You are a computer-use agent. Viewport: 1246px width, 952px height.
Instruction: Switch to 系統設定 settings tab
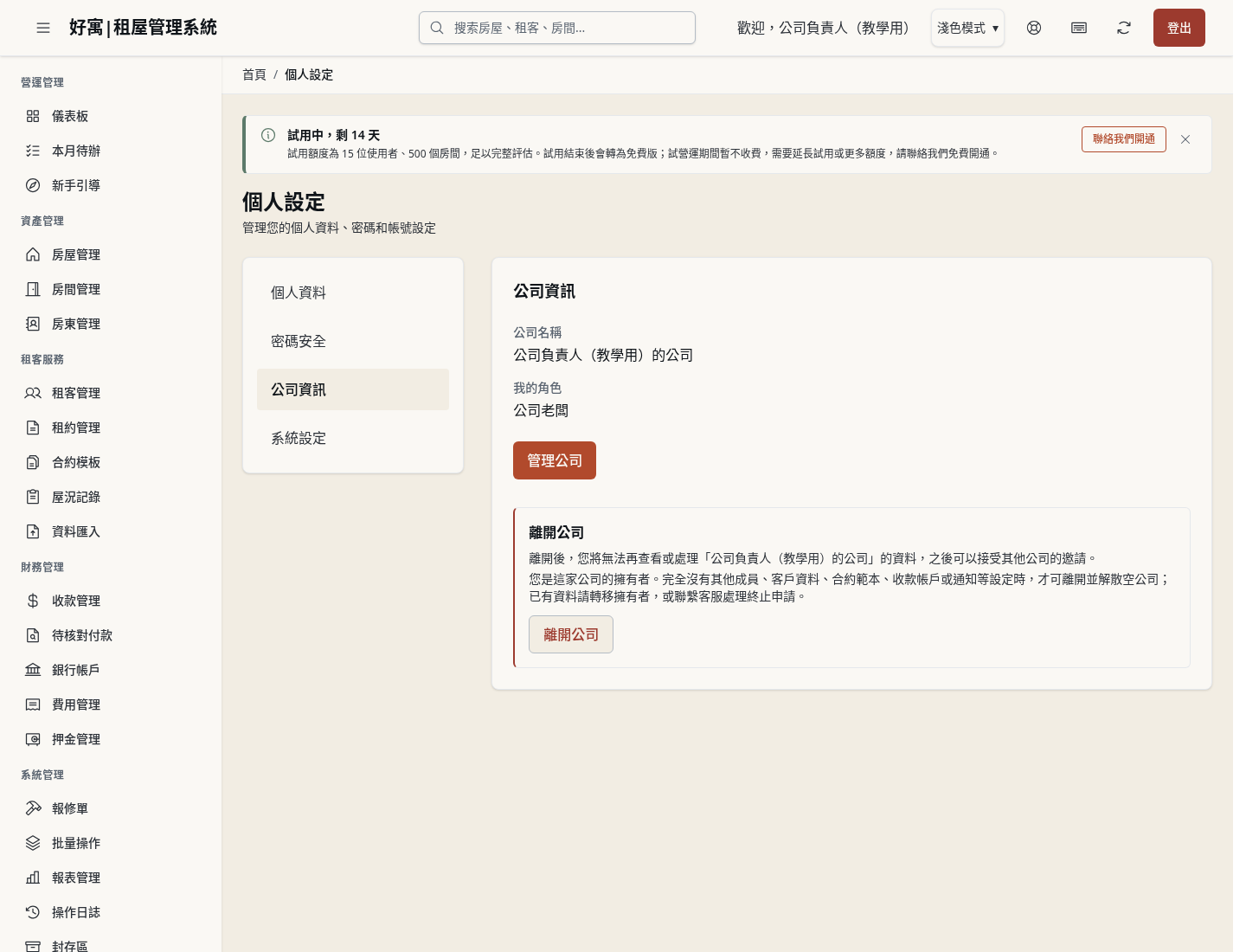point(353,438)
